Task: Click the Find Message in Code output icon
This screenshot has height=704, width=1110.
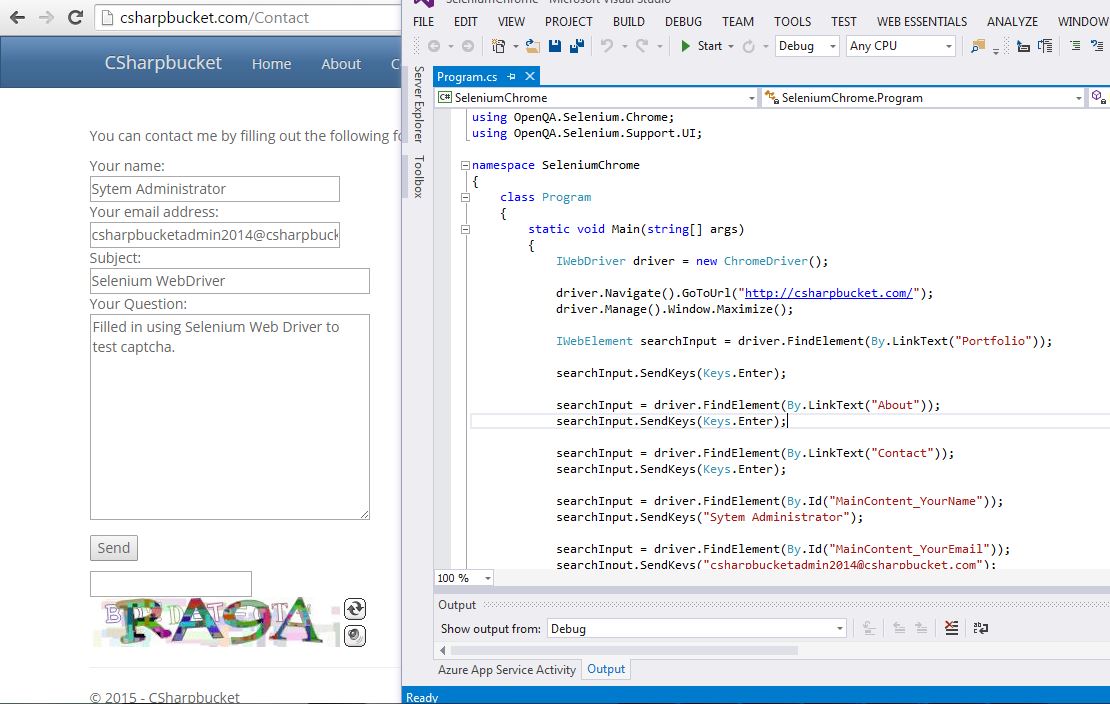Action: point(869,628)
